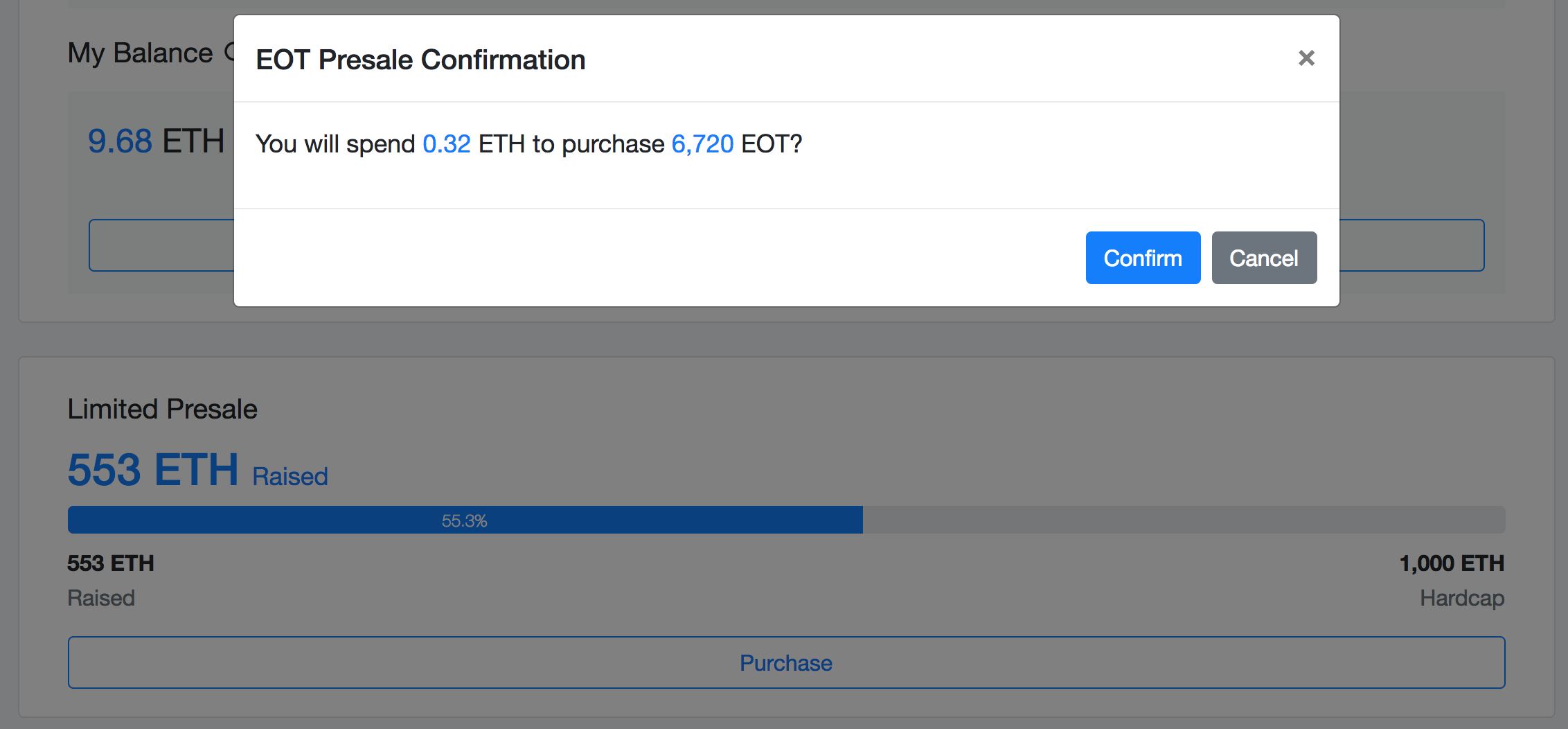This screenshot has height=729, width=1568.
Task: Click the EOT Presale Confirmation dialog title
Action: click(x=420, y=60)
